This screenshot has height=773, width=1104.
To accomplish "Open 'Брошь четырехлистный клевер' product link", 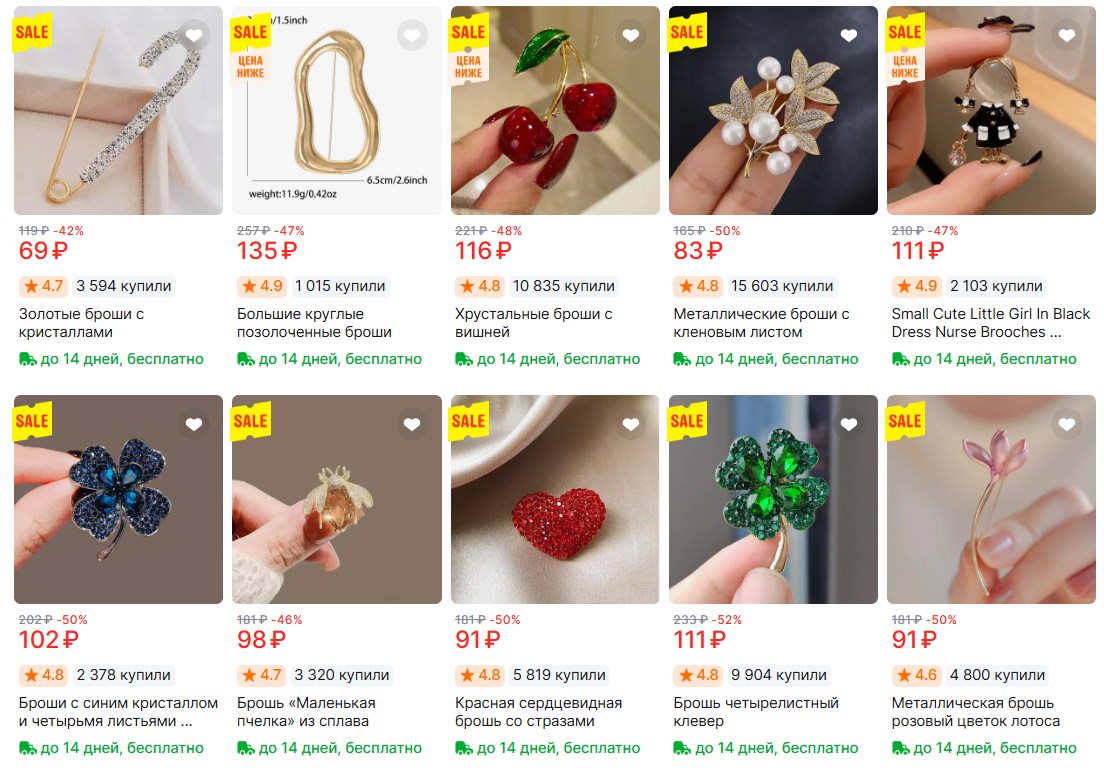I will [x=756, y=712].
